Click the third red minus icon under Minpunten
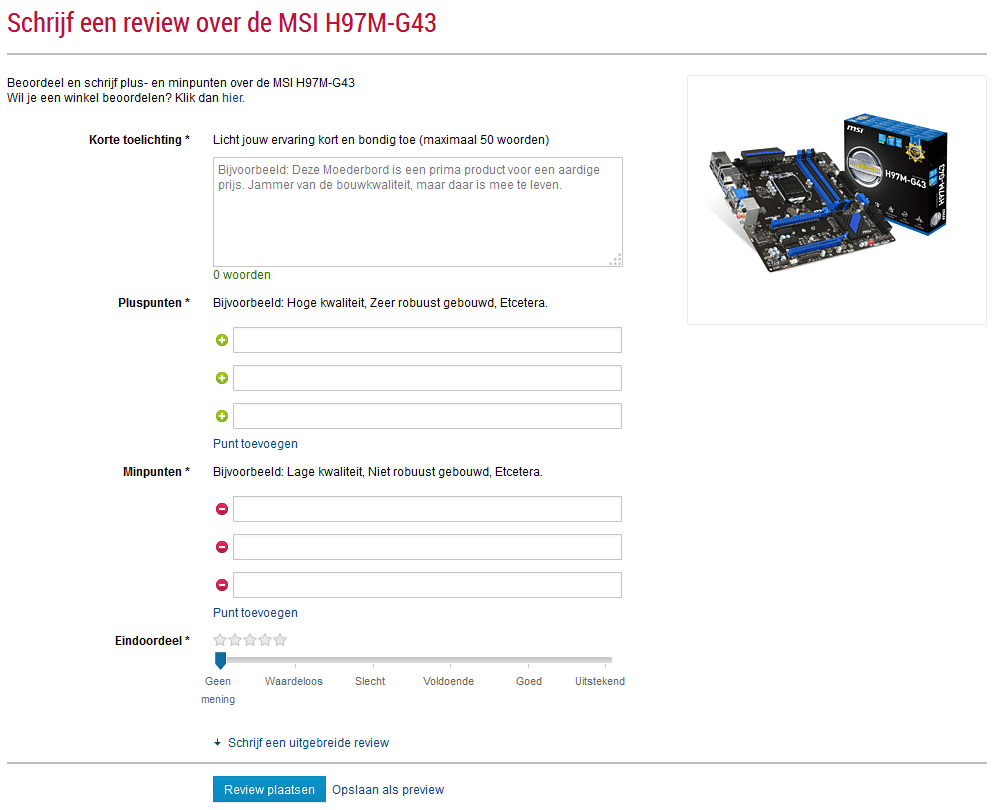 click(222, 585)
